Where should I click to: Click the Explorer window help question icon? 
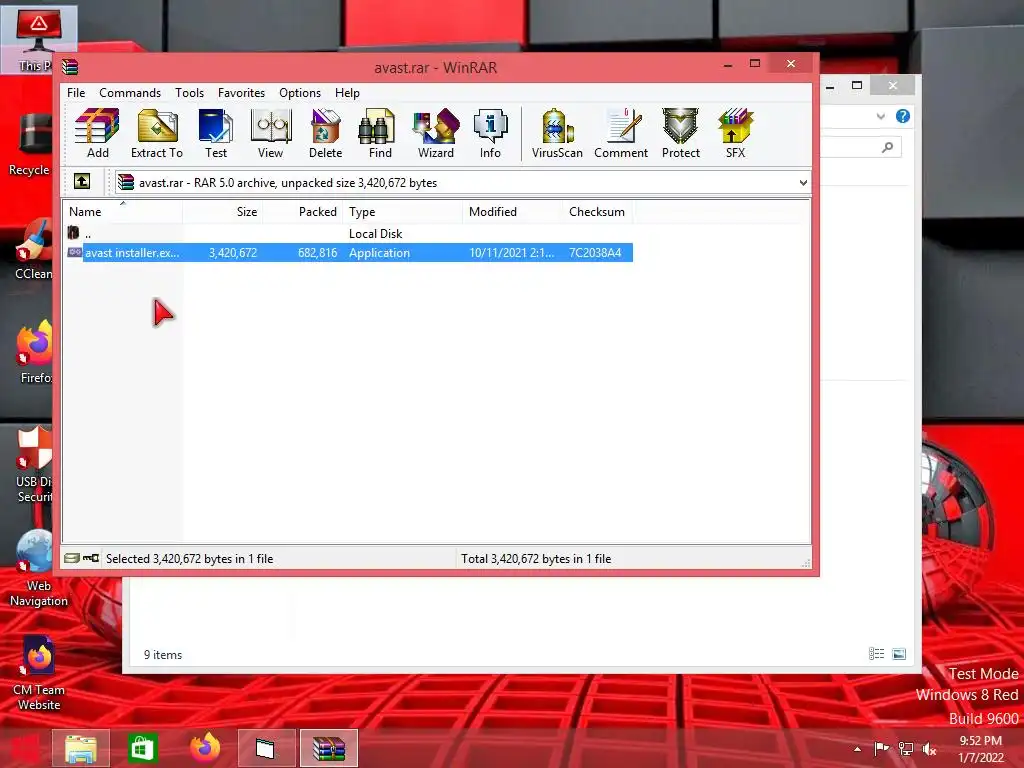pyautogui.click(x=903, y=116)
